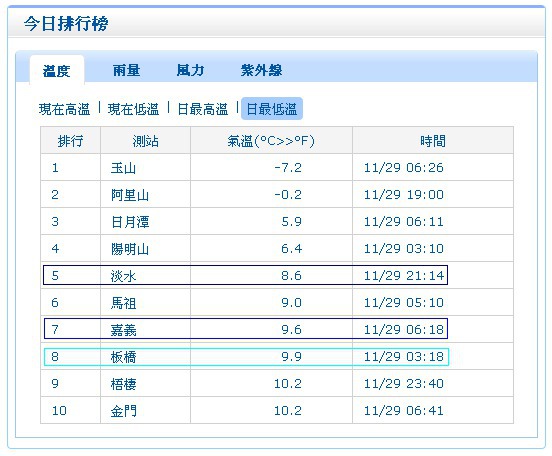Select the 日最低溫 sub-tab

pos(272,109)
